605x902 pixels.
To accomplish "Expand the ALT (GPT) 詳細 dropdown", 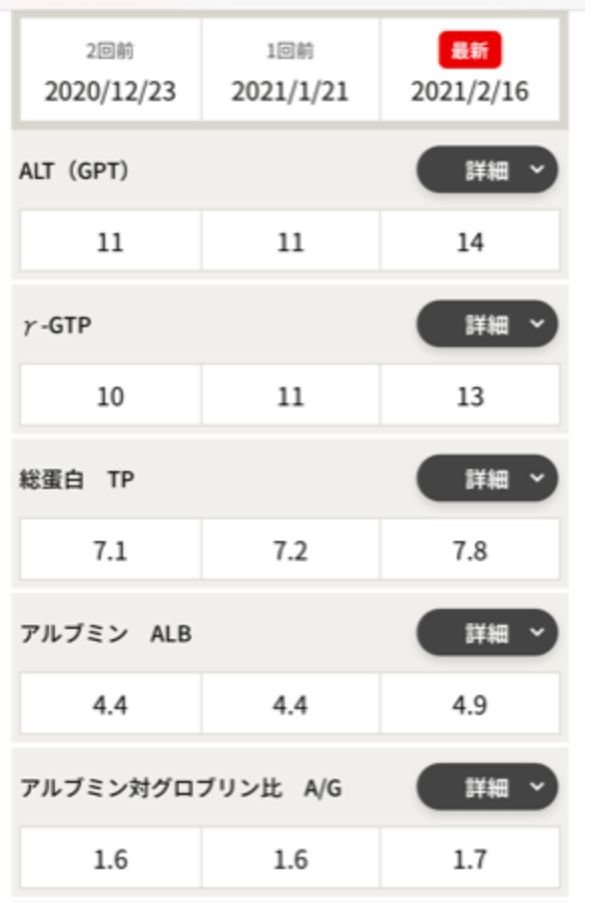I will tap(487, 170).
